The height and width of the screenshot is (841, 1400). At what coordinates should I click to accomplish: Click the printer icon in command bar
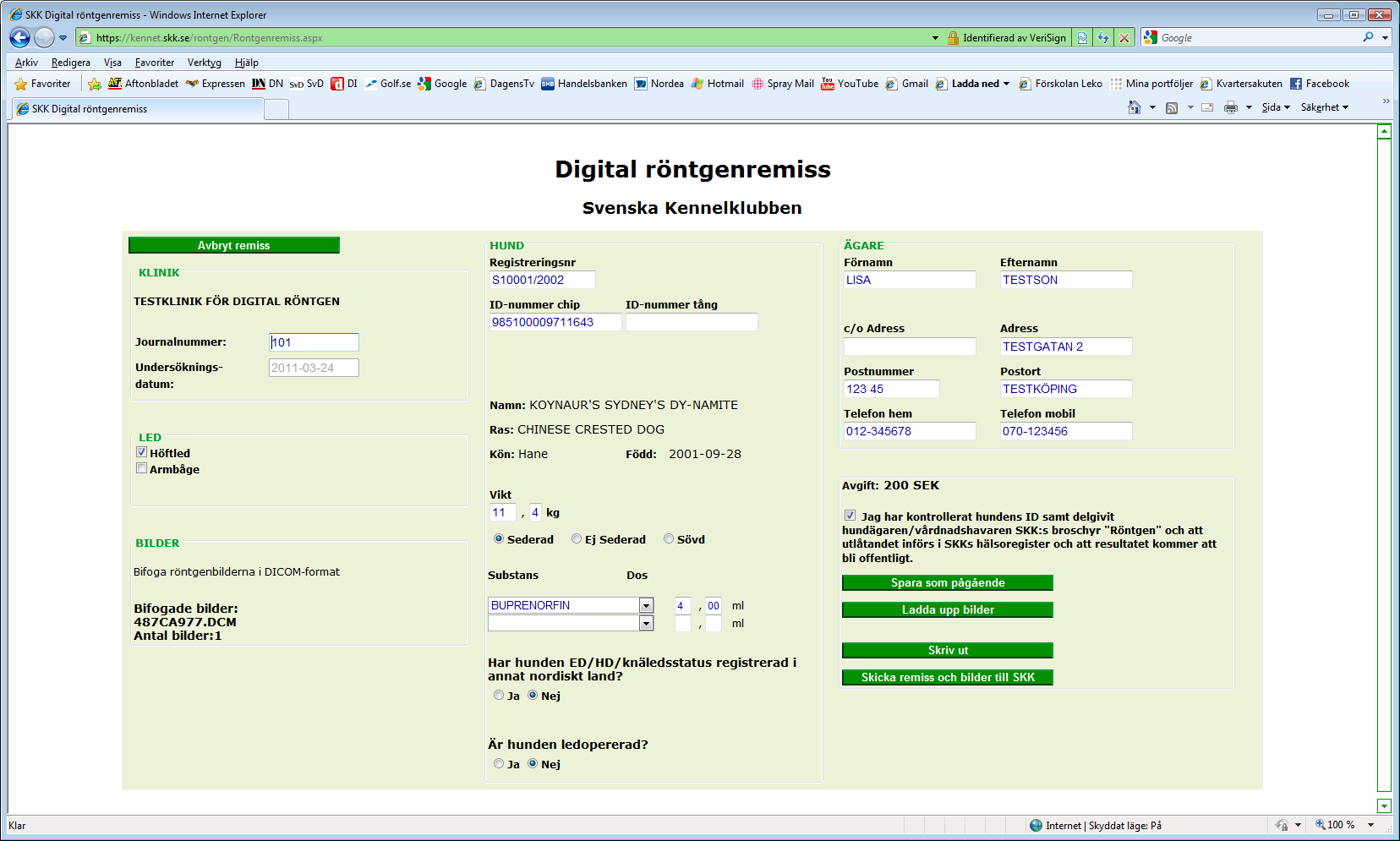point(1231,107)
